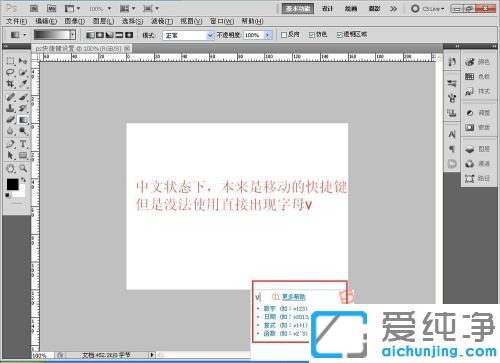Image resolution: width=500 pixels, height=363 pixels.
Task: Select the Brush tool
Action: (23, 97)
